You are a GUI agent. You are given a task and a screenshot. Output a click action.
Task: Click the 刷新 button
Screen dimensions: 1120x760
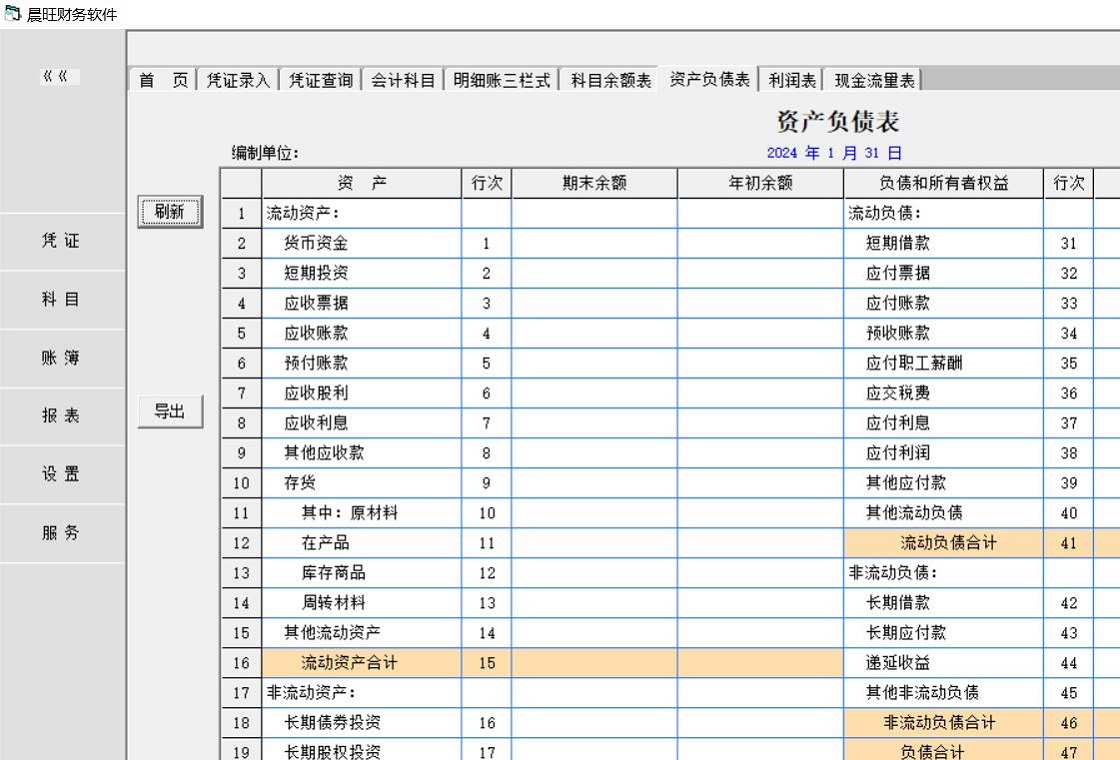tap(170, 212)
